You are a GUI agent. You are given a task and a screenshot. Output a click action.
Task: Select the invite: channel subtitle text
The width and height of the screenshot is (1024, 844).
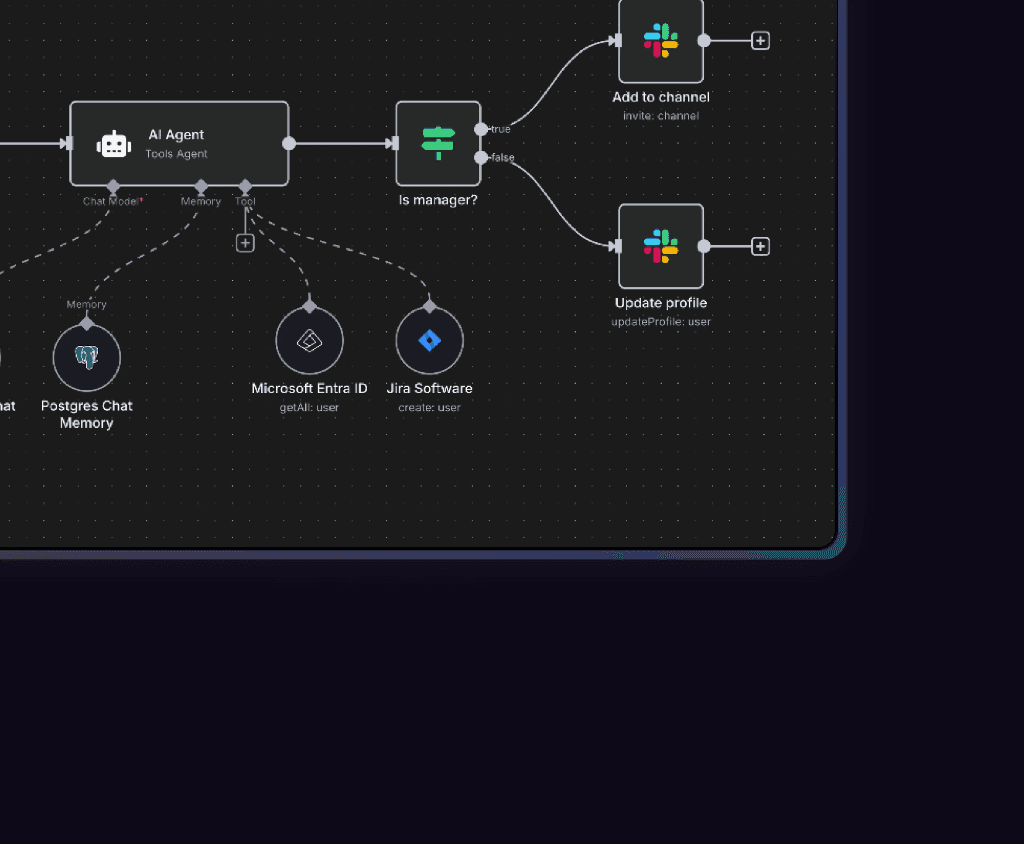661,115
